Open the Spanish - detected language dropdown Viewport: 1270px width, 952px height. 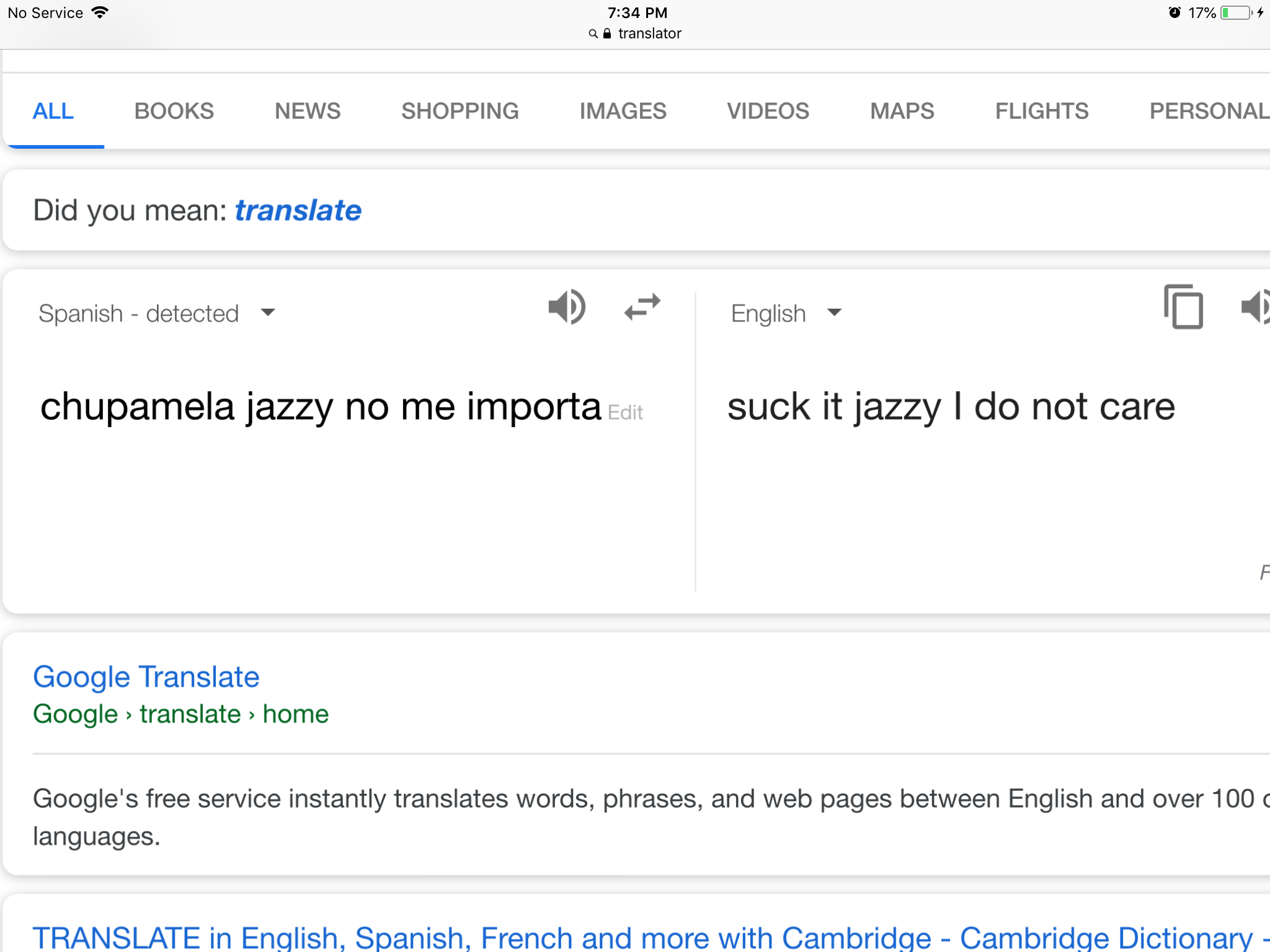157,314
